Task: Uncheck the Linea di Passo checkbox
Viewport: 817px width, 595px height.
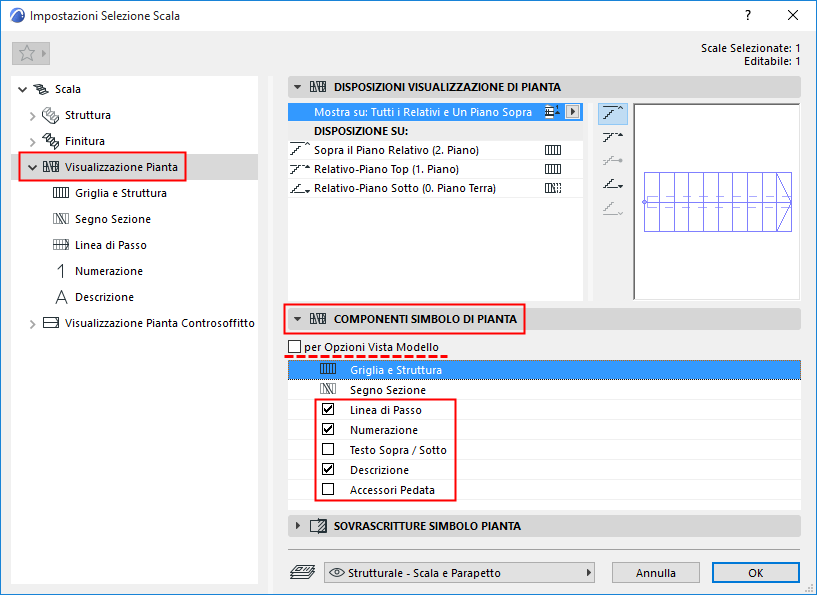Action: pos(328,409)
